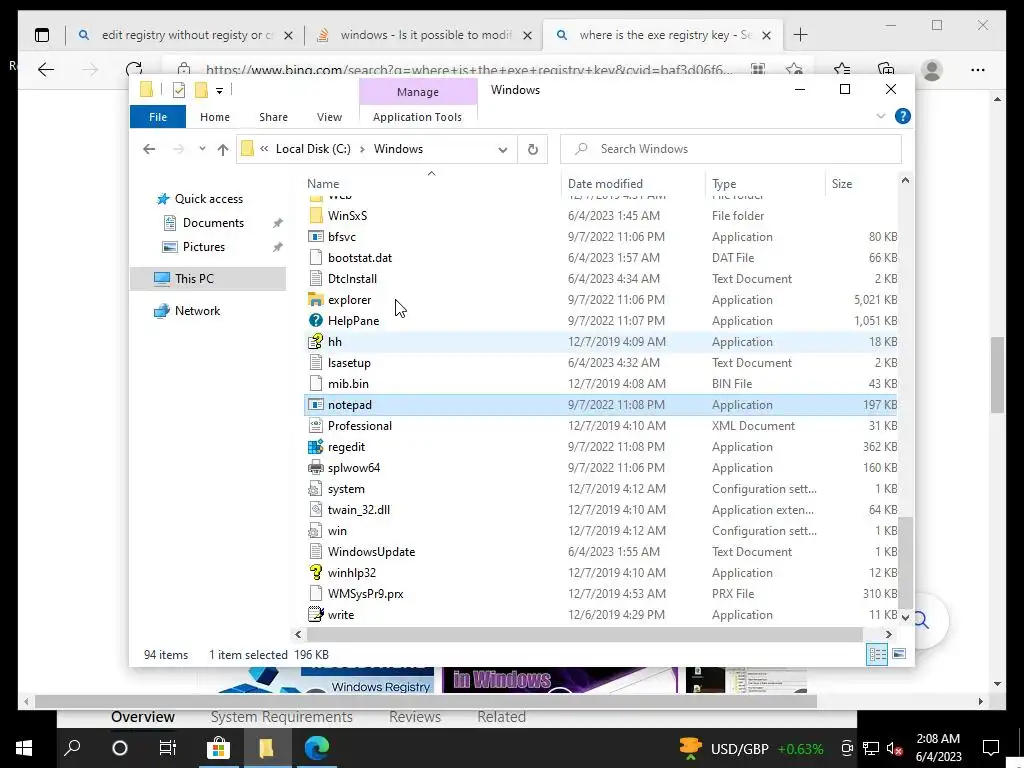Open Application Tools ribbon tab

pyautogui.click(x=417, y=117)
